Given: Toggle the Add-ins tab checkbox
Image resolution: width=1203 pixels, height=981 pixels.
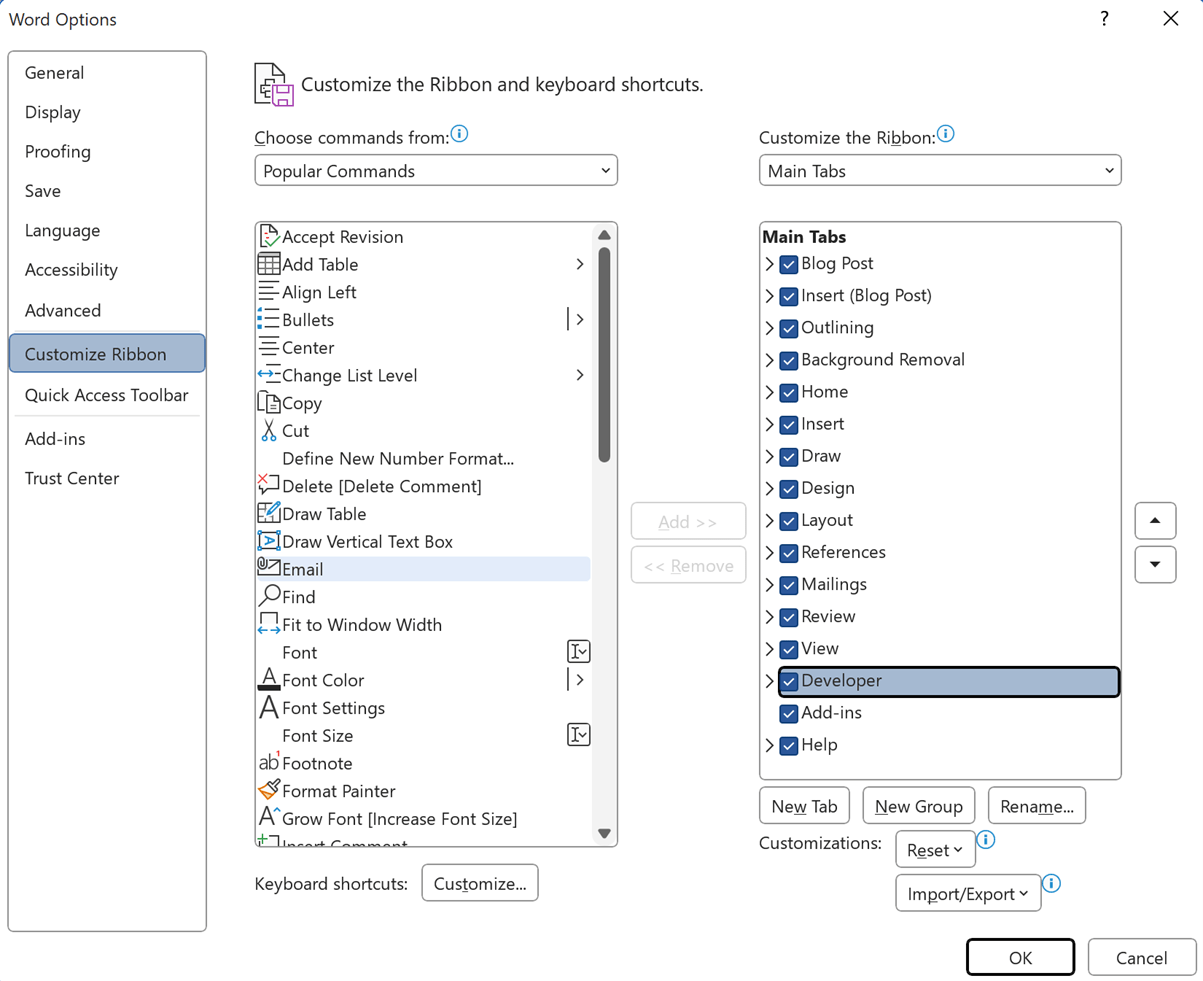Looking at the screenshot, I should coord(789,714).
